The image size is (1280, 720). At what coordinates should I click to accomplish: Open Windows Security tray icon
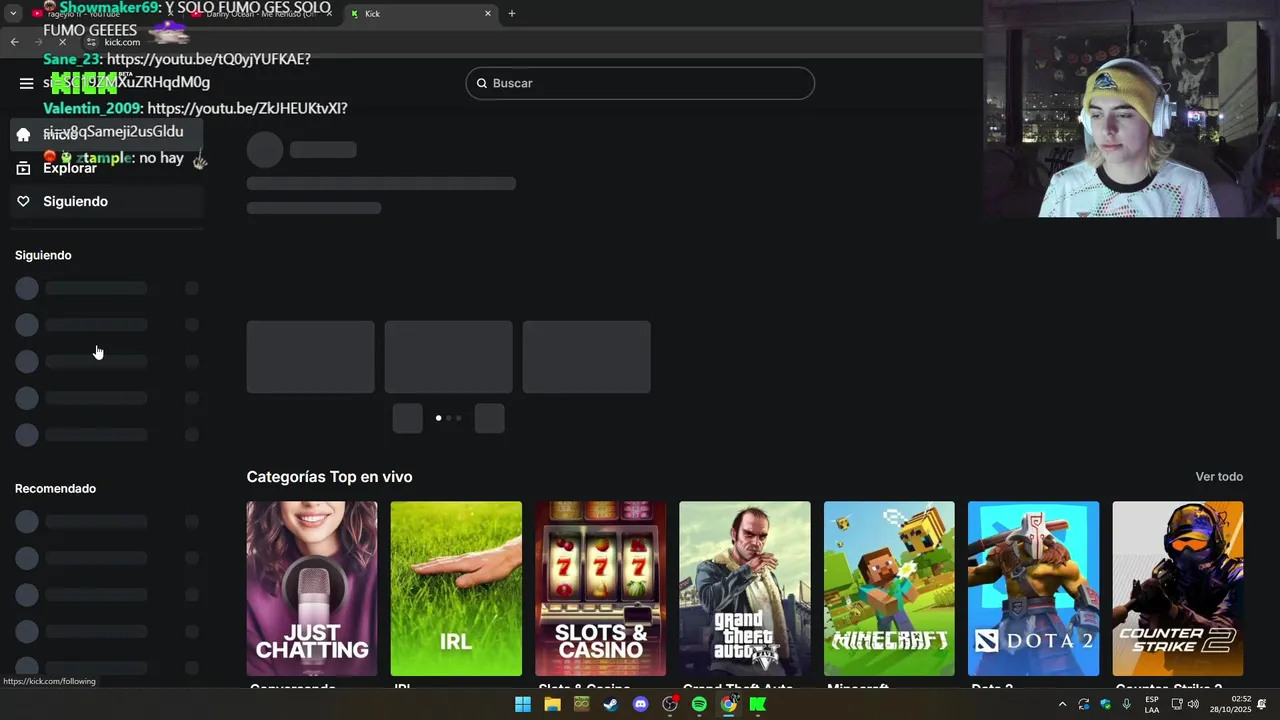coord(1105,704)
